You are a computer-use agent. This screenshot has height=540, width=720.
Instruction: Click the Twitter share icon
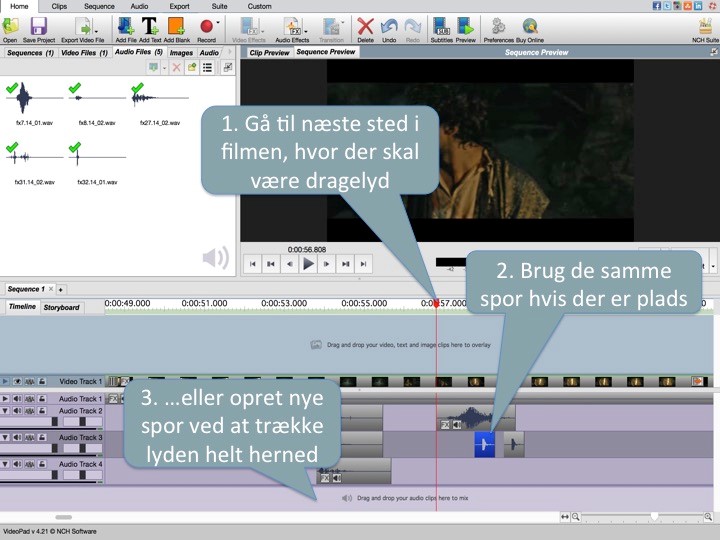point(667,6)
